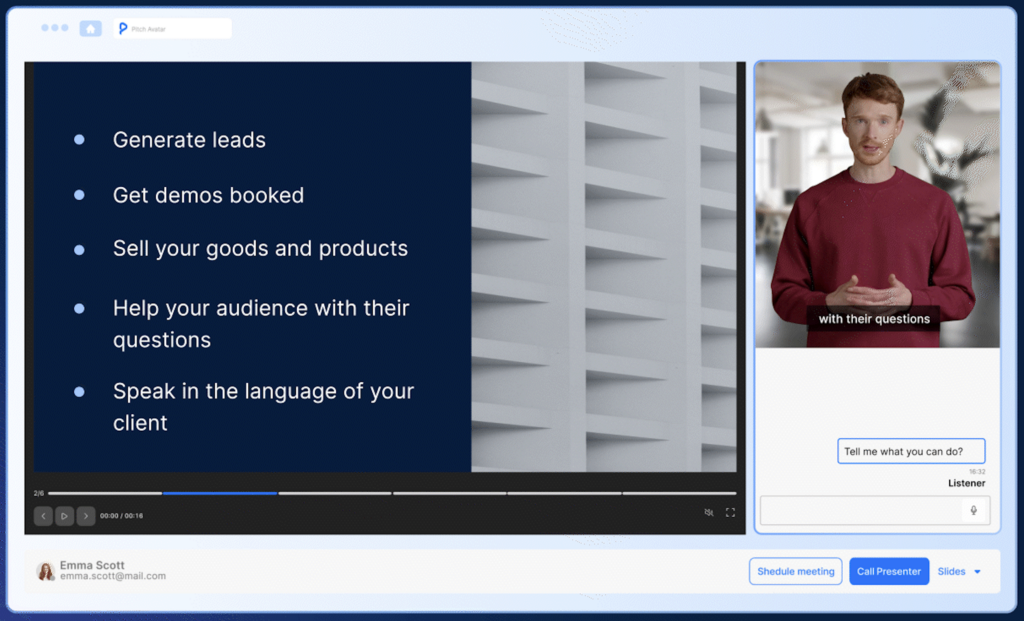
Task: Advance to next slide arrow button
Action: (86, 516)
